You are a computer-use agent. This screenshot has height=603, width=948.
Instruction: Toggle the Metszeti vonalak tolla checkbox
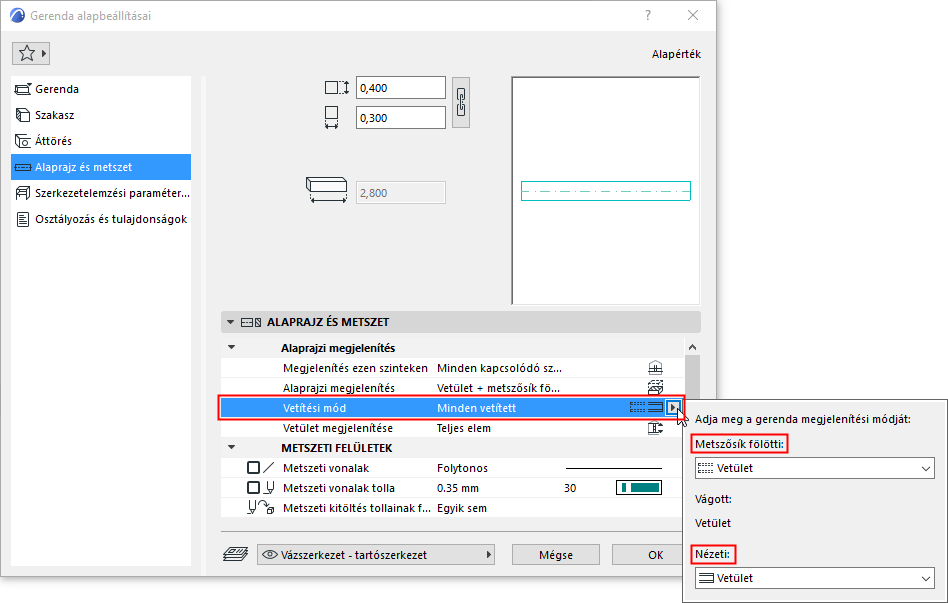(x=253, y=487)
